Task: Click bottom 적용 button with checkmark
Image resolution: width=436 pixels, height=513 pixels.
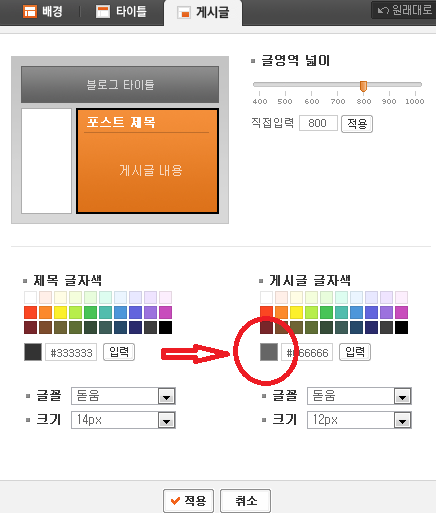Action: 188,500
